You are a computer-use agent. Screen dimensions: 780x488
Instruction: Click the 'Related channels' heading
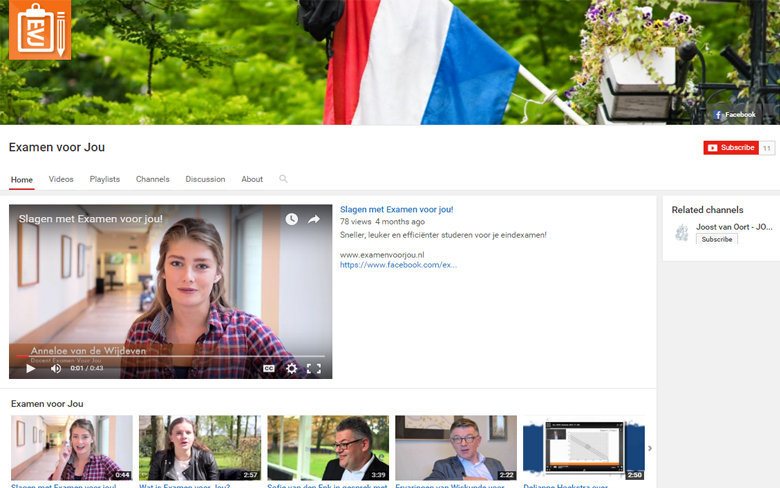tap(707, 210)
